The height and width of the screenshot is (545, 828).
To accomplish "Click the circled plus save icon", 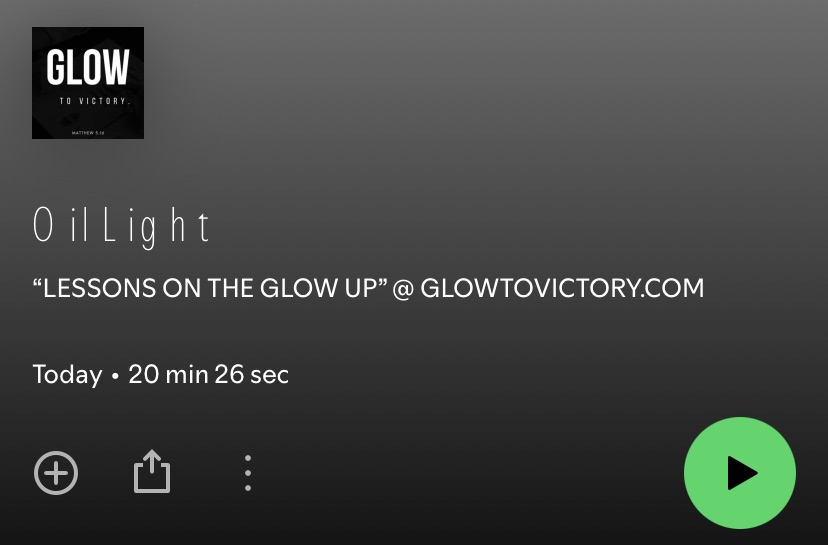I will coord(56,473).
